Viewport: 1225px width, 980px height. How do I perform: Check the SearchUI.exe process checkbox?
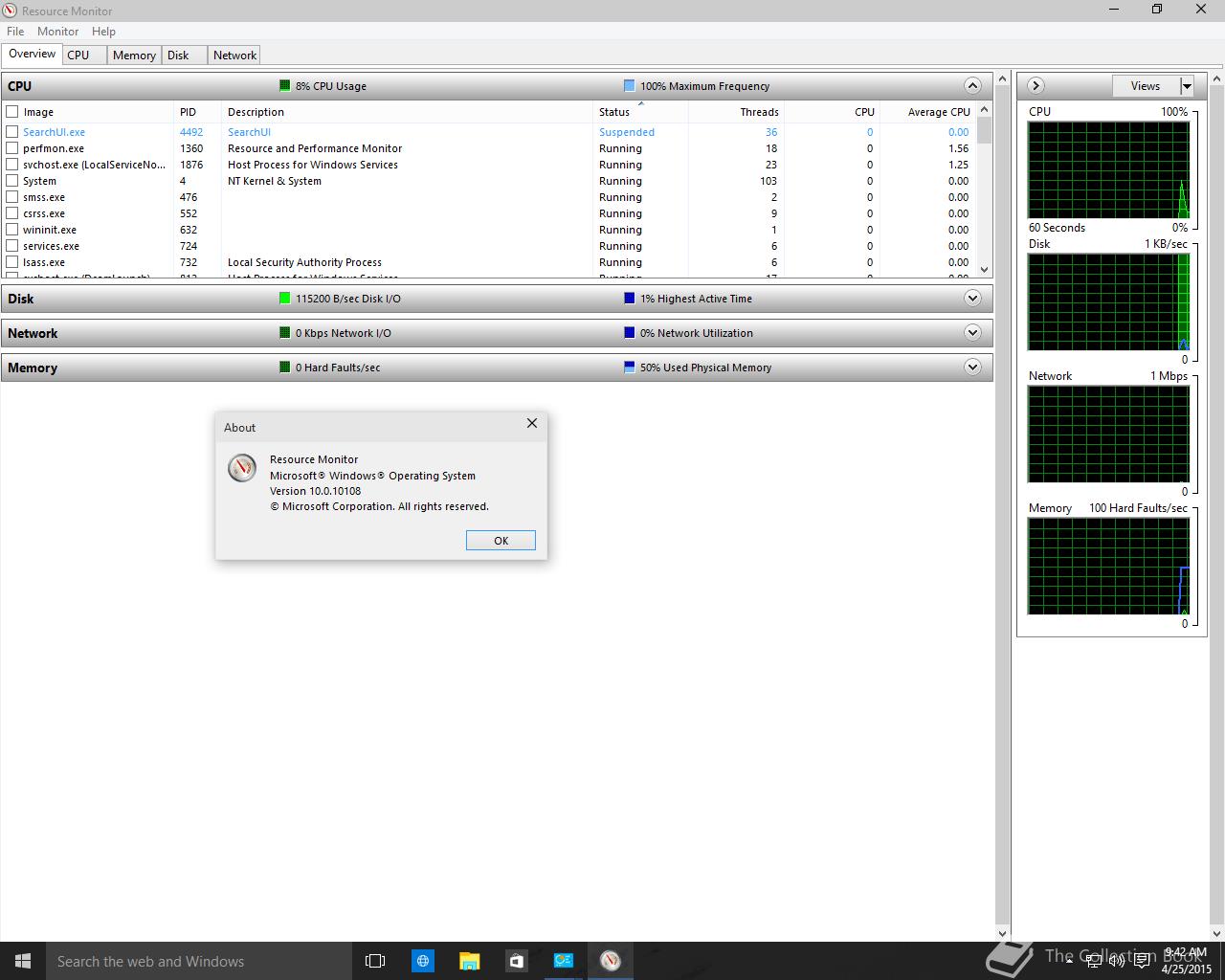12,132
